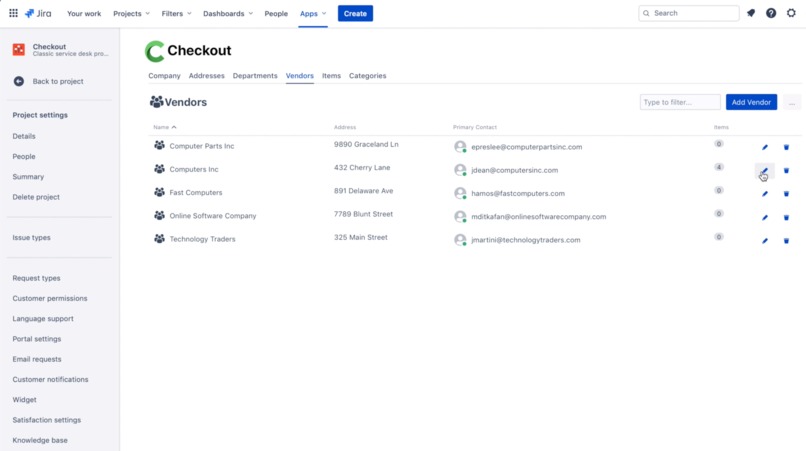The image size is (806, 451).
Task: Delete the Online Software Company vendor
Action: (786, 218)
